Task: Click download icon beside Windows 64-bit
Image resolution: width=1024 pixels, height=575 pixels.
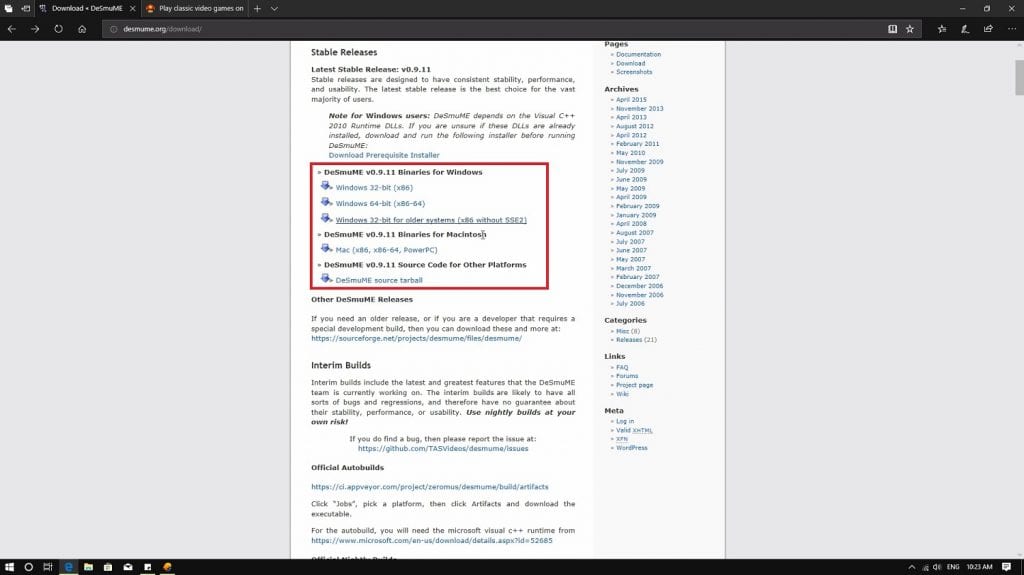Action: pyautogui.click(x=326, y=203)
